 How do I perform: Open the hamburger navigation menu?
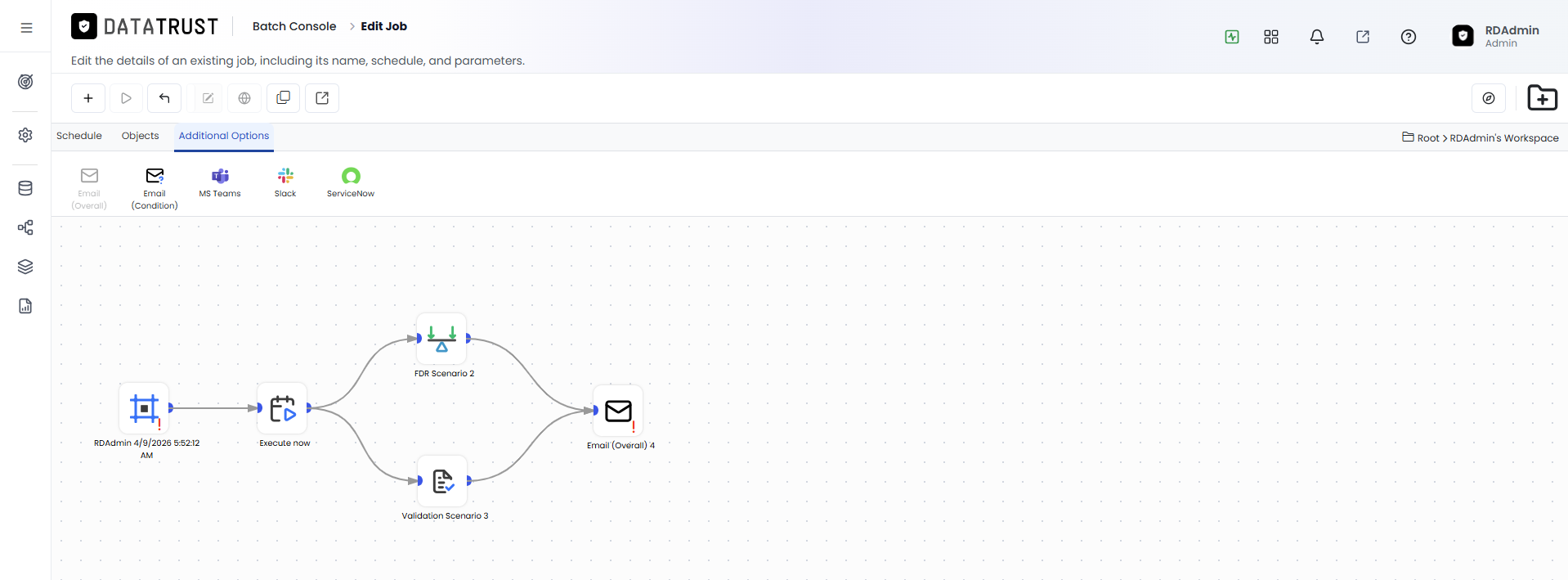pos(26,27)
